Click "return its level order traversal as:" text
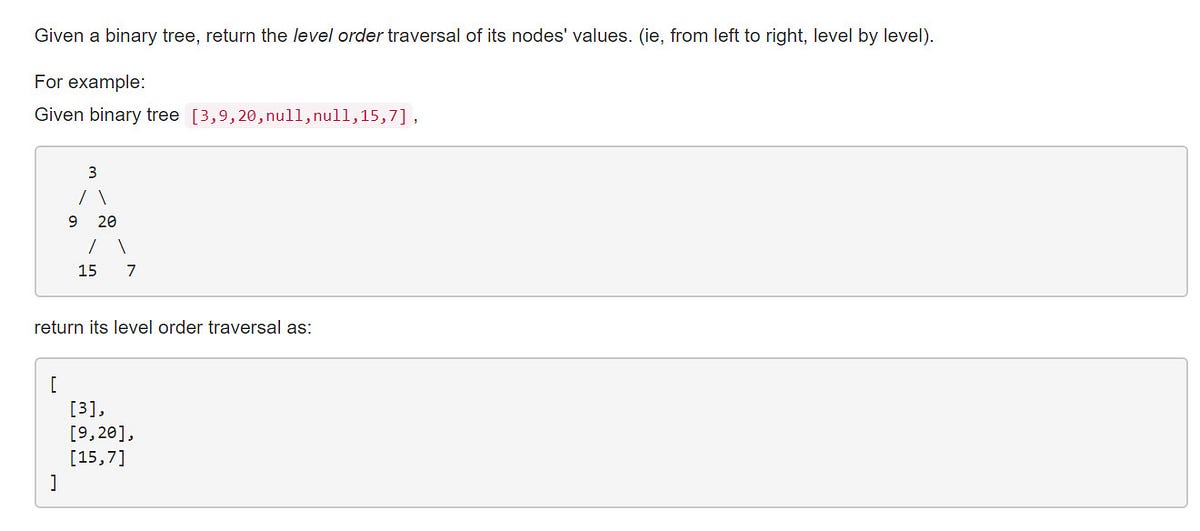 pyautogui.click(x=172, y=327)
